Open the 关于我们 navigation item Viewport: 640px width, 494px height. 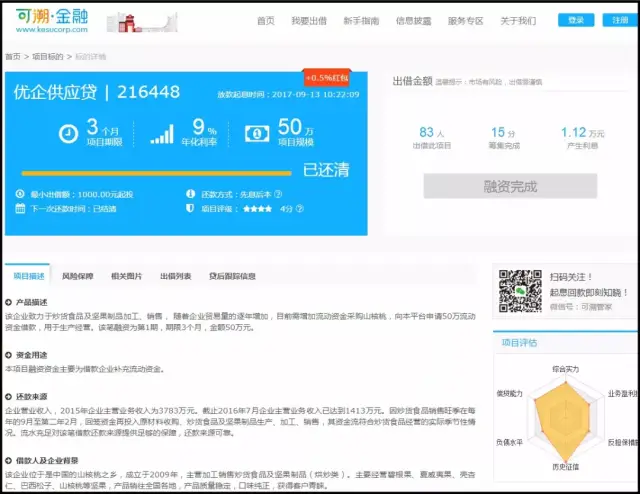coord(518,20)
